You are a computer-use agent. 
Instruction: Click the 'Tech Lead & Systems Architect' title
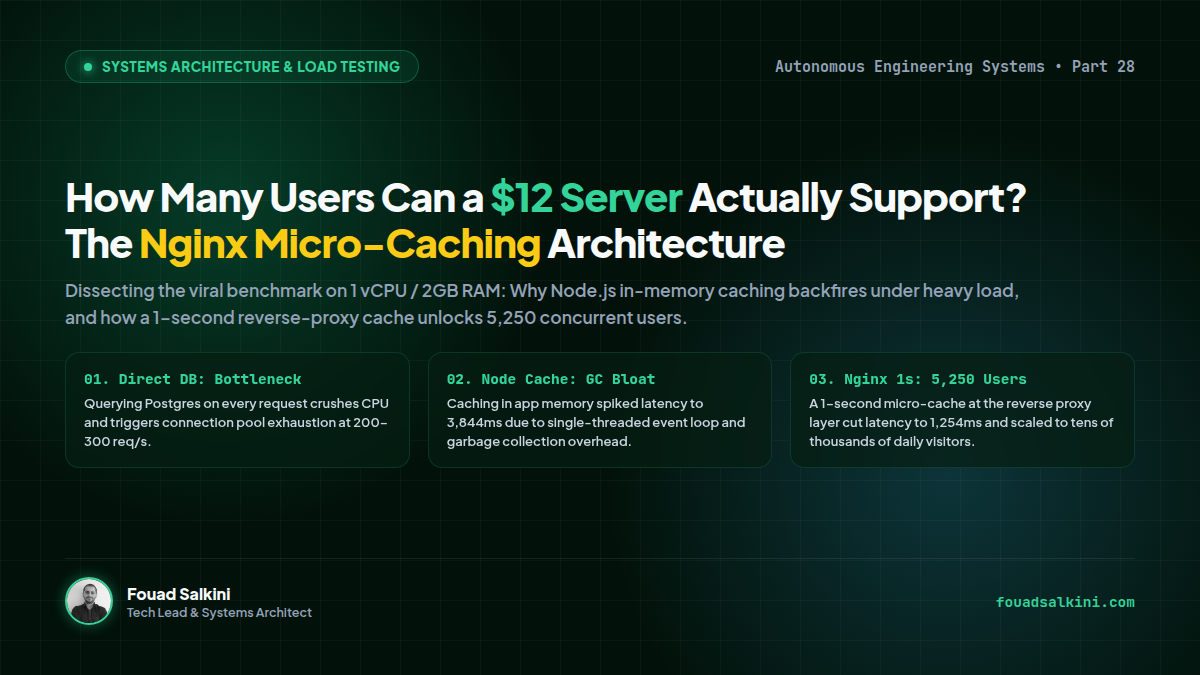pos(220,613)
